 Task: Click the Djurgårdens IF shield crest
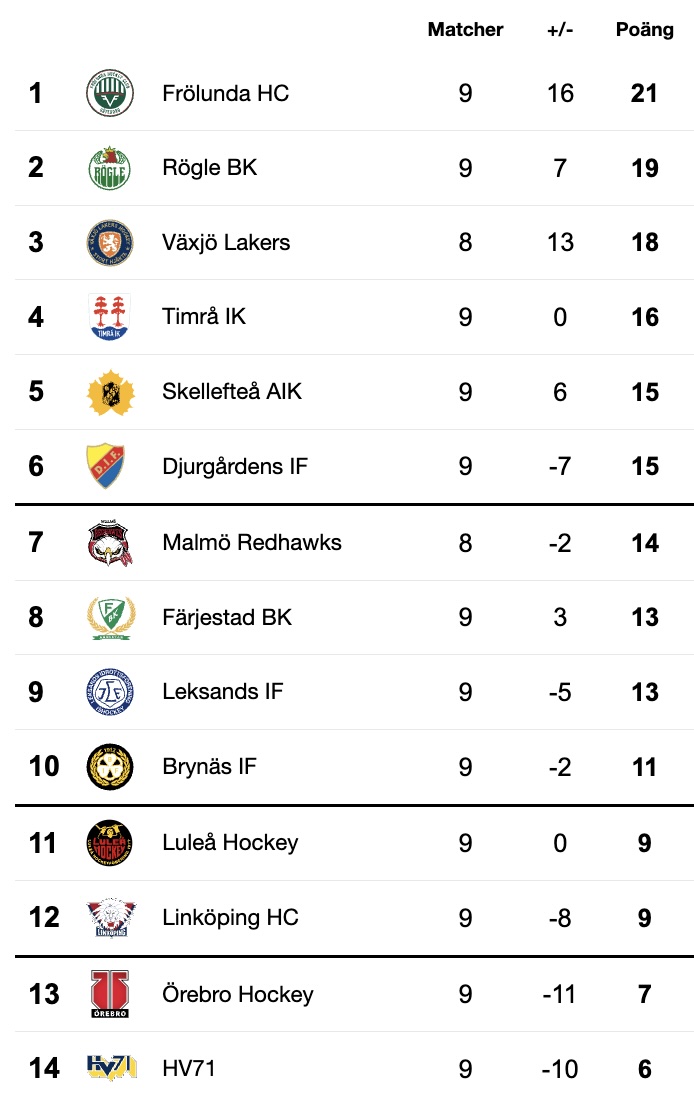[106, 466]
